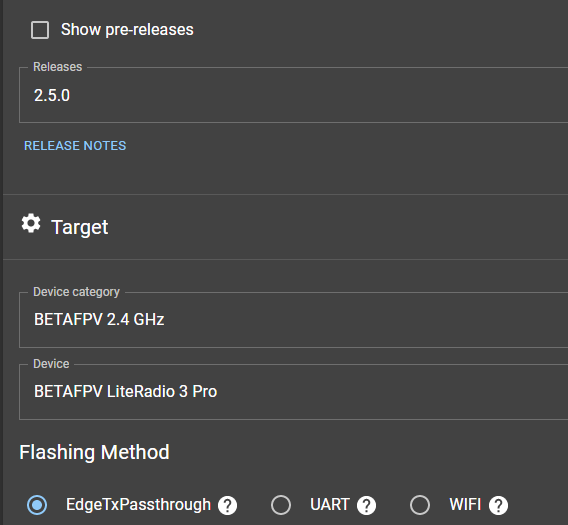Open help icon next to EdgeTxPassthrough
The image size is (568, 525).
tap(227, 505)
